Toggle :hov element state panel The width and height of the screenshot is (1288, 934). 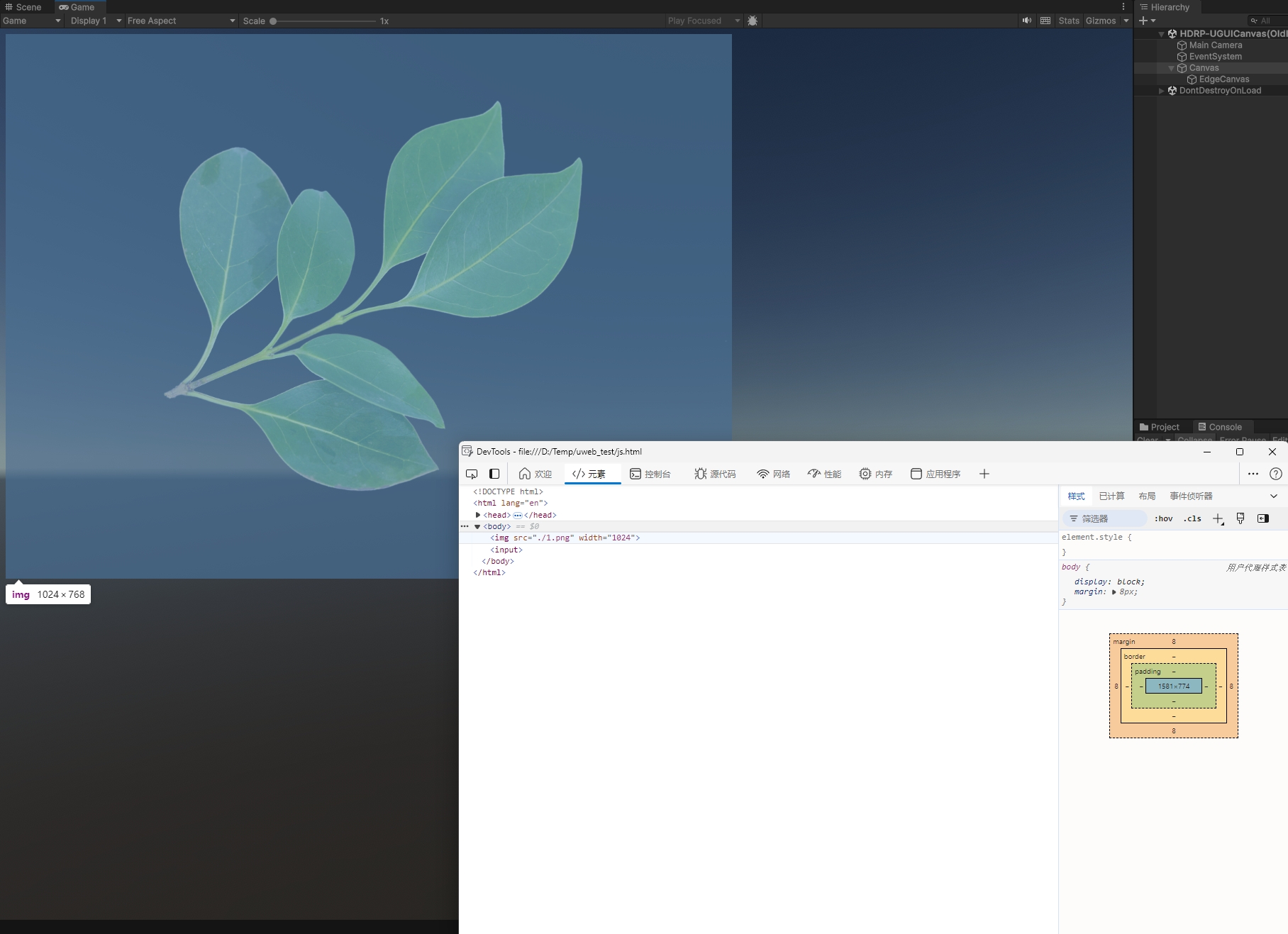1163,518
